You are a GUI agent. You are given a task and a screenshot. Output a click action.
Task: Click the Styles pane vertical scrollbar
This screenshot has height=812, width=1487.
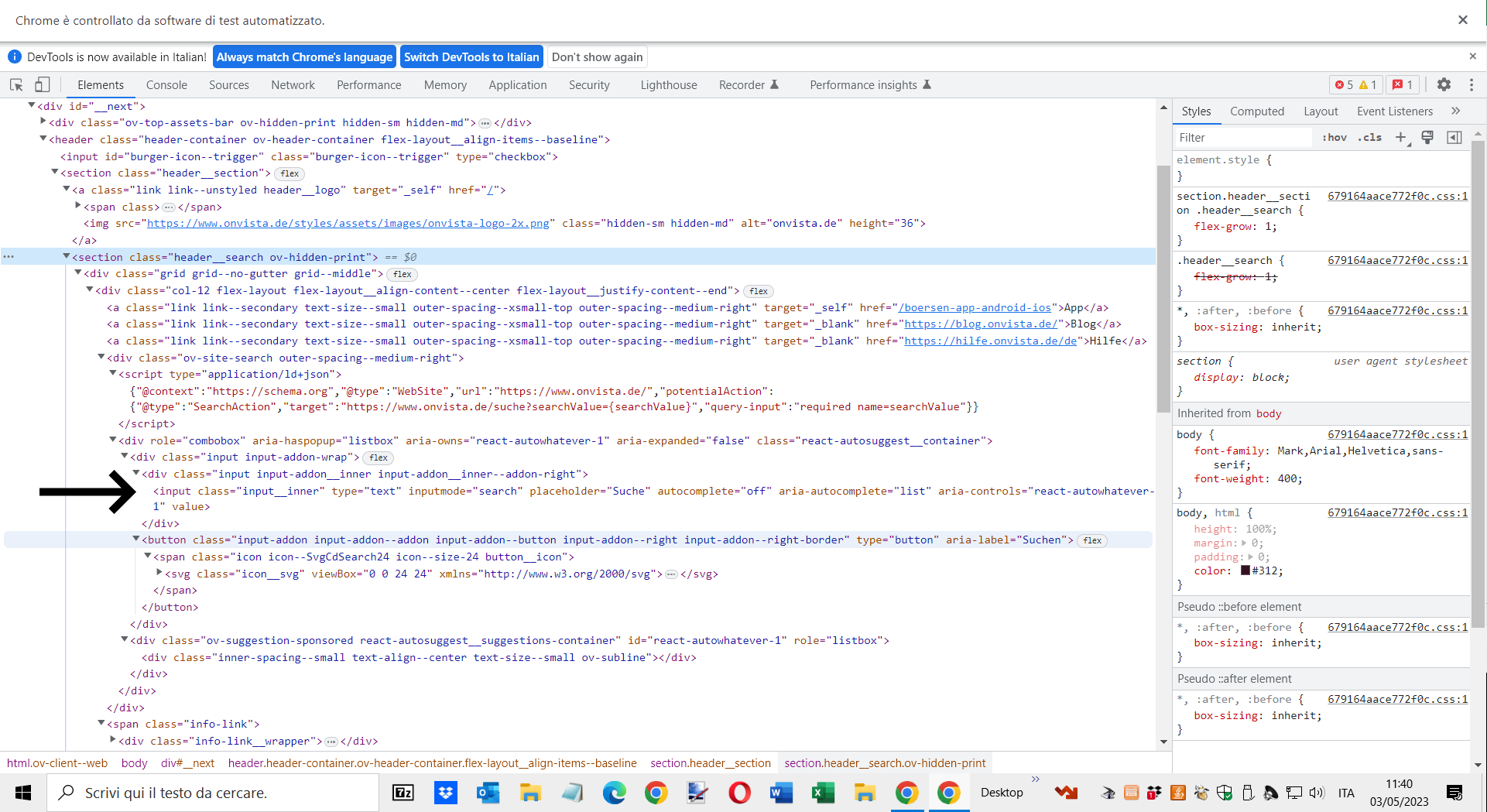1477,382
